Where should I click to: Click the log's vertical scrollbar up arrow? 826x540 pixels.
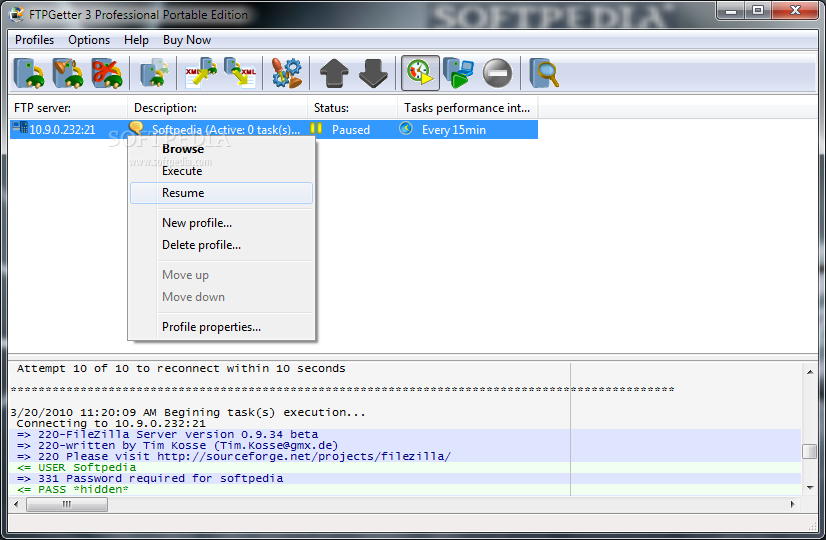click(x=810, y=372)
